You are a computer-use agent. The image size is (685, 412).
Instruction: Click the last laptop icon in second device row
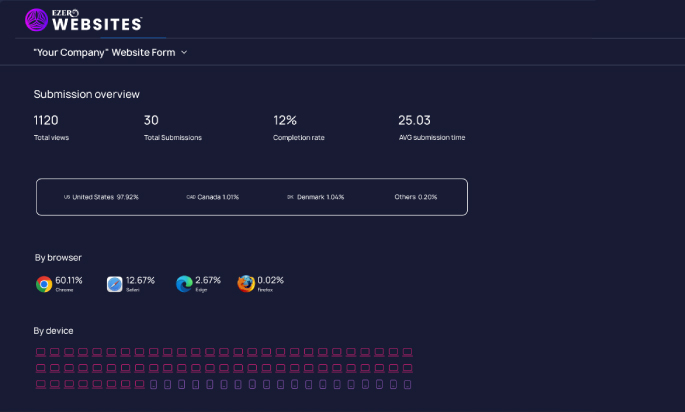(407, 368)
